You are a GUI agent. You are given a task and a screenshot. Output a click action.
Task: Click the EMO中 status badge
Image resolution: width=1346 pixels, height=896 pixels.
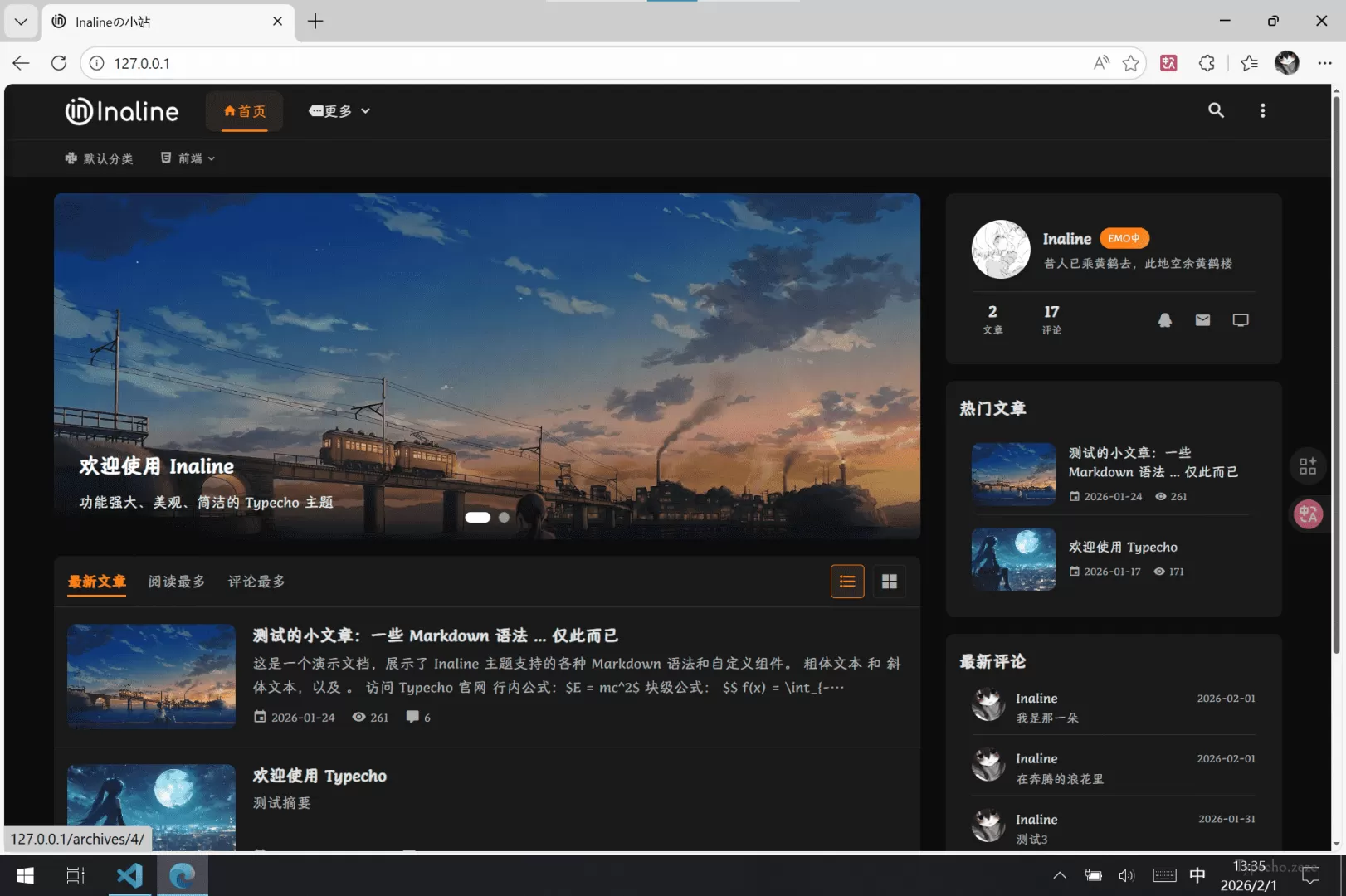1124,239
